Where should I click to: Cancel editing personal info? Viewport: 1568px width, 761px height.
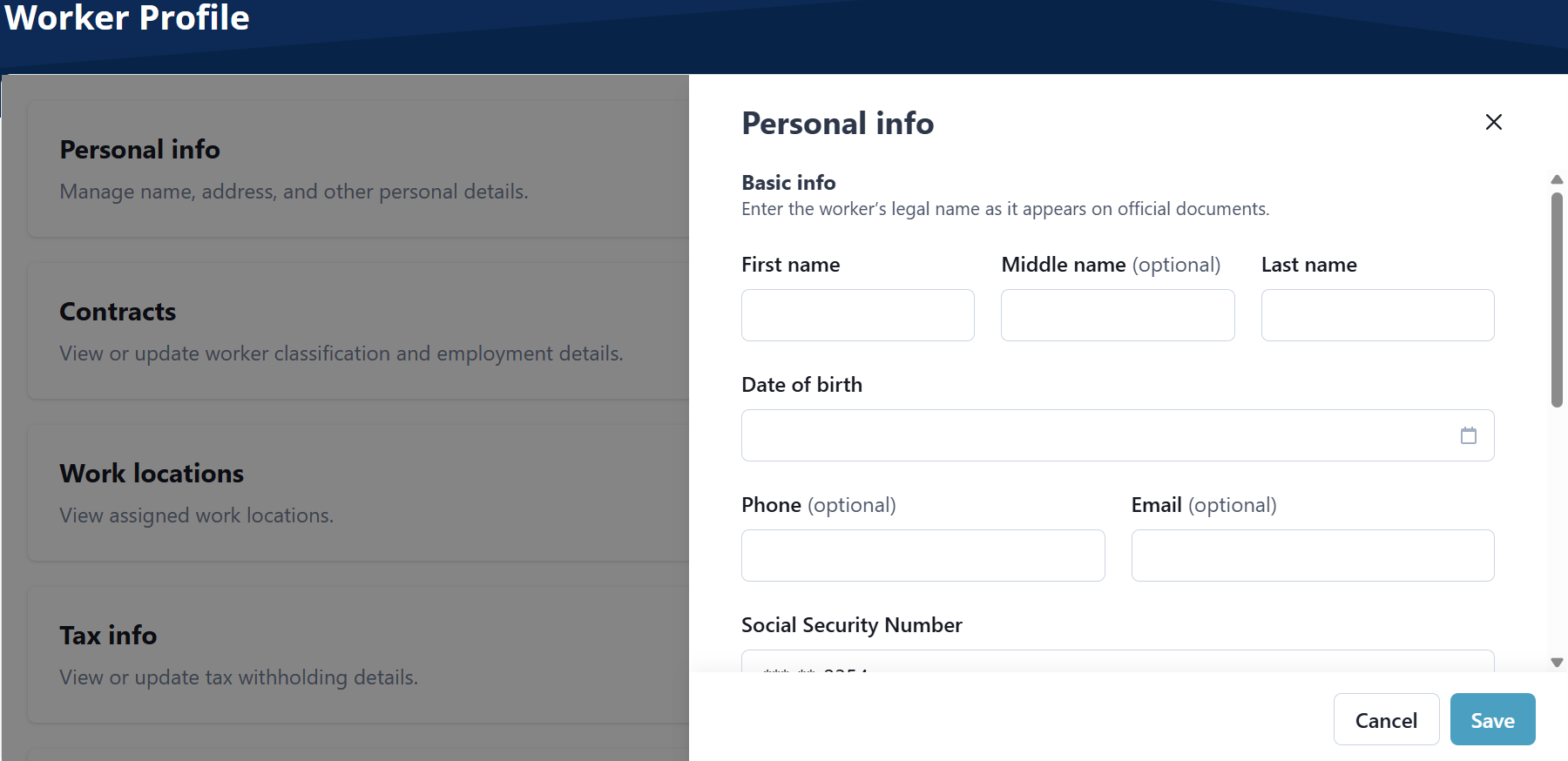[x=1385, y=720]
